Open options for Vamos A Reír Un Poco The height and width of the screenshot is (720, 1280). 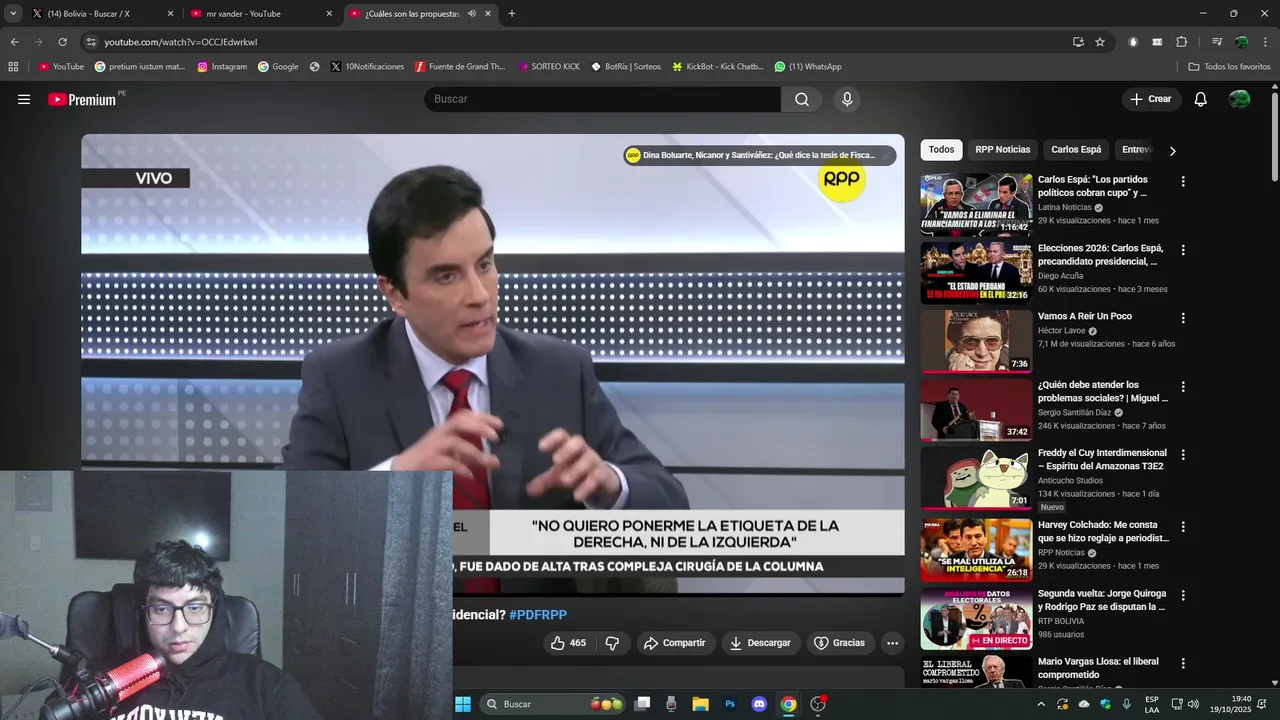[1183, 318]
